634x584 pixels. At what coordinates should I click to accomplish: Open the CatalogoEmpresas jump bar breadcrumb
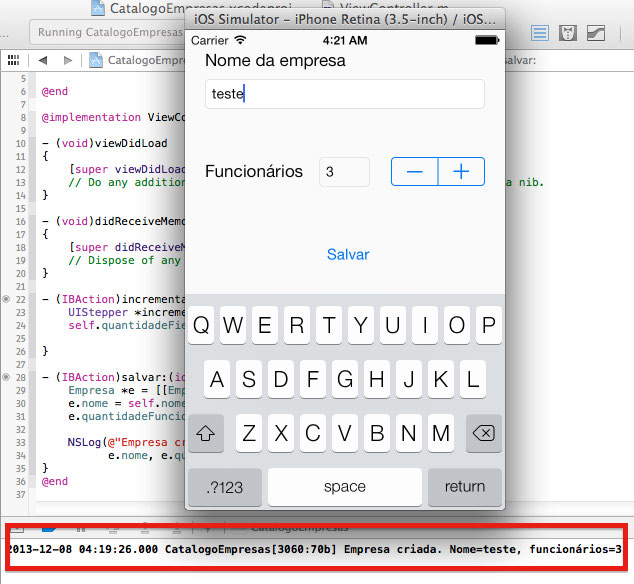click(140, 60)
